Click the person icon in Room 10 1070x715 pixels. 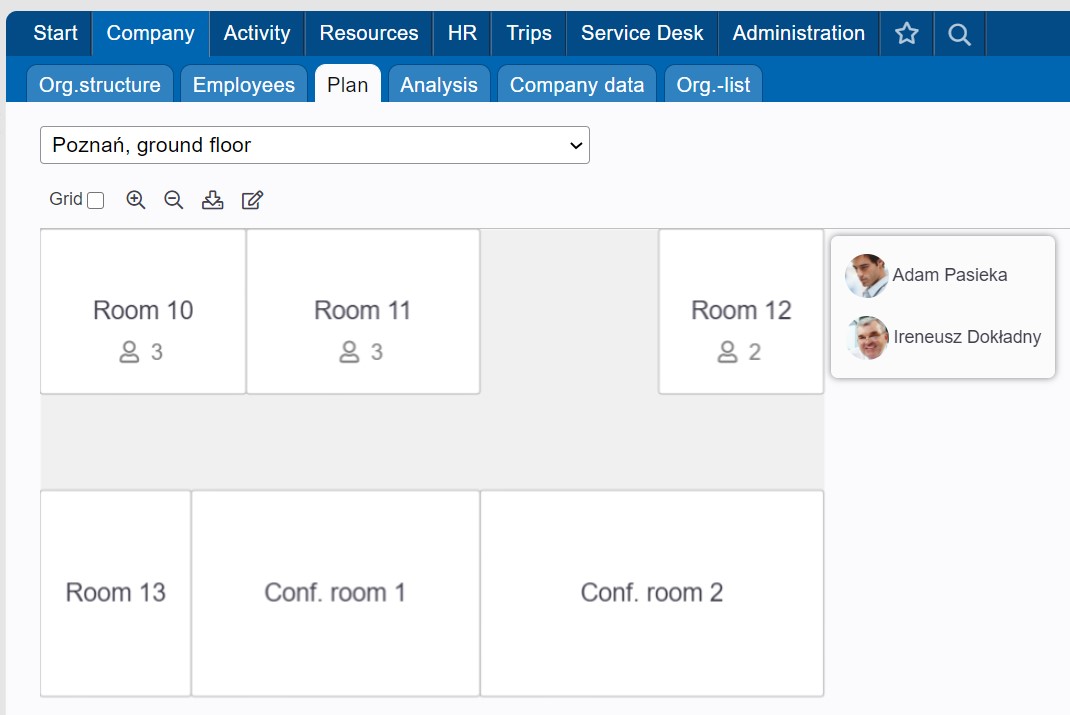click(129, 352)
